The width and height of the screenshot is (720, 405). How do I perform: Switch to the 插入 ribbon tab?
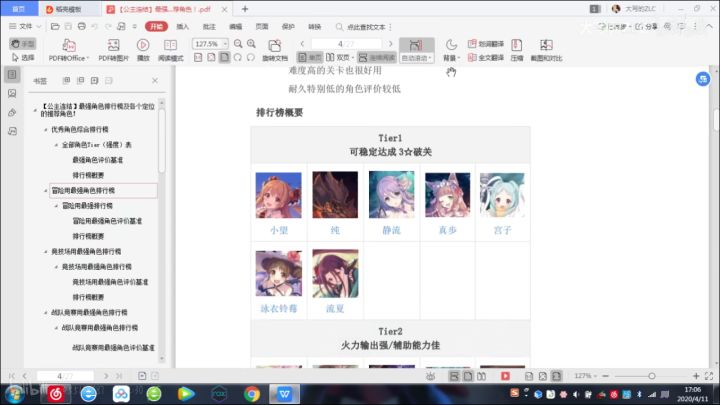click(x=182, y=27)
